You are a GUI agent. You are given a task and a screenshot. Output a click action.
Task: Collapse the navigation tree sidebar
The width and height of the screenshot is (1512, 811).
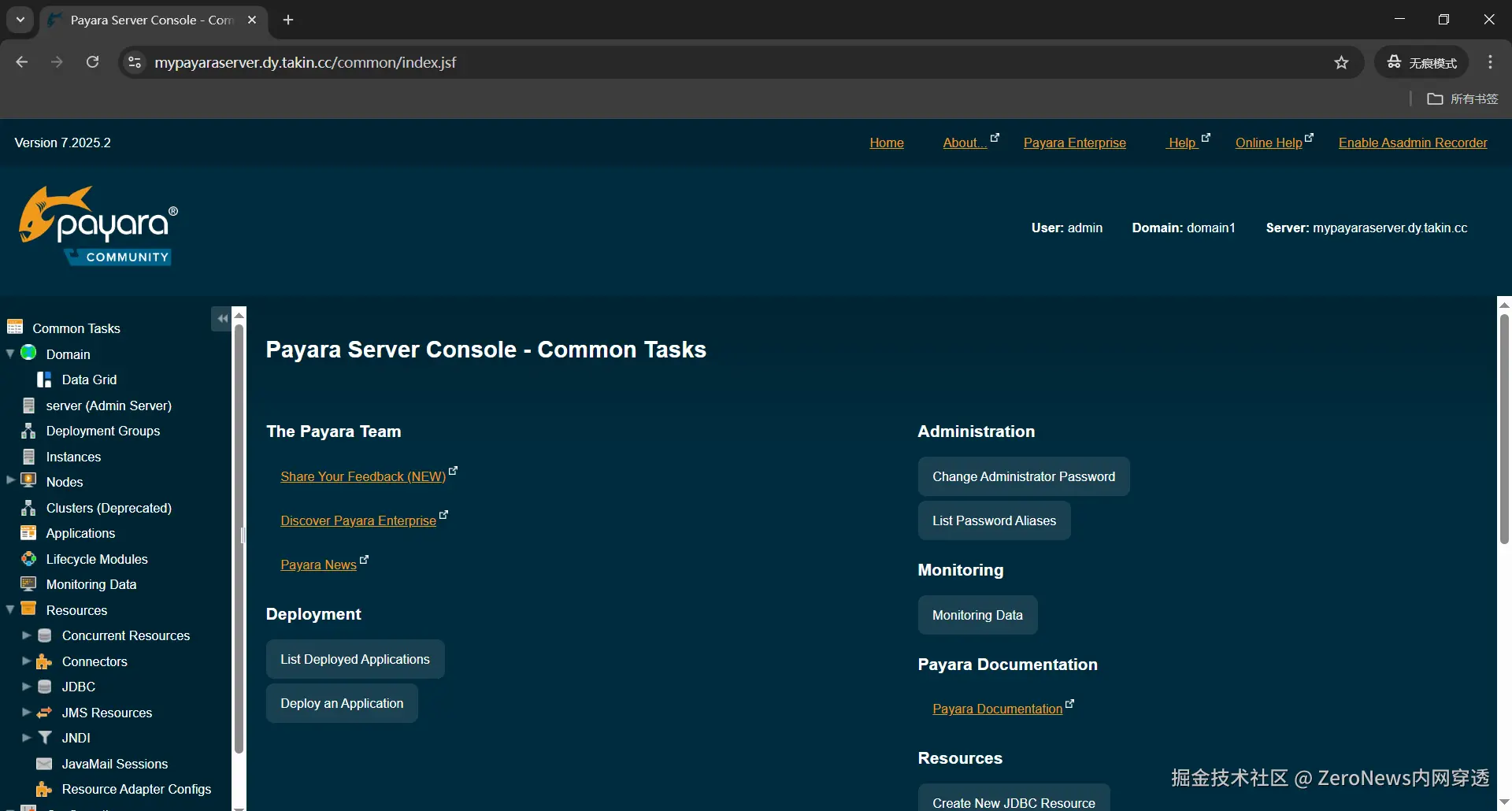(222, 318)
